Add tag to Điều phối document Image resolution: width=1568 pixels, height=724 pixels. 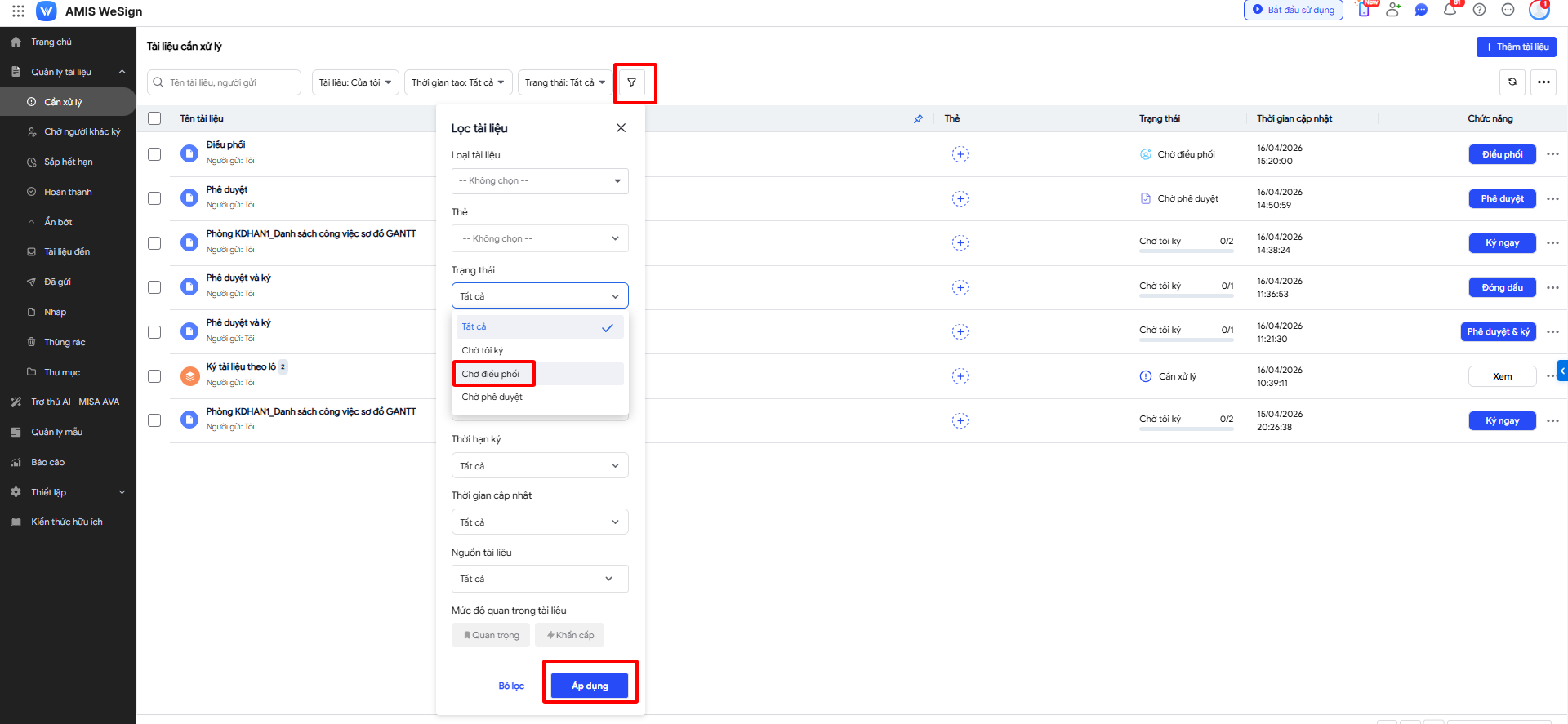point(960,154)
